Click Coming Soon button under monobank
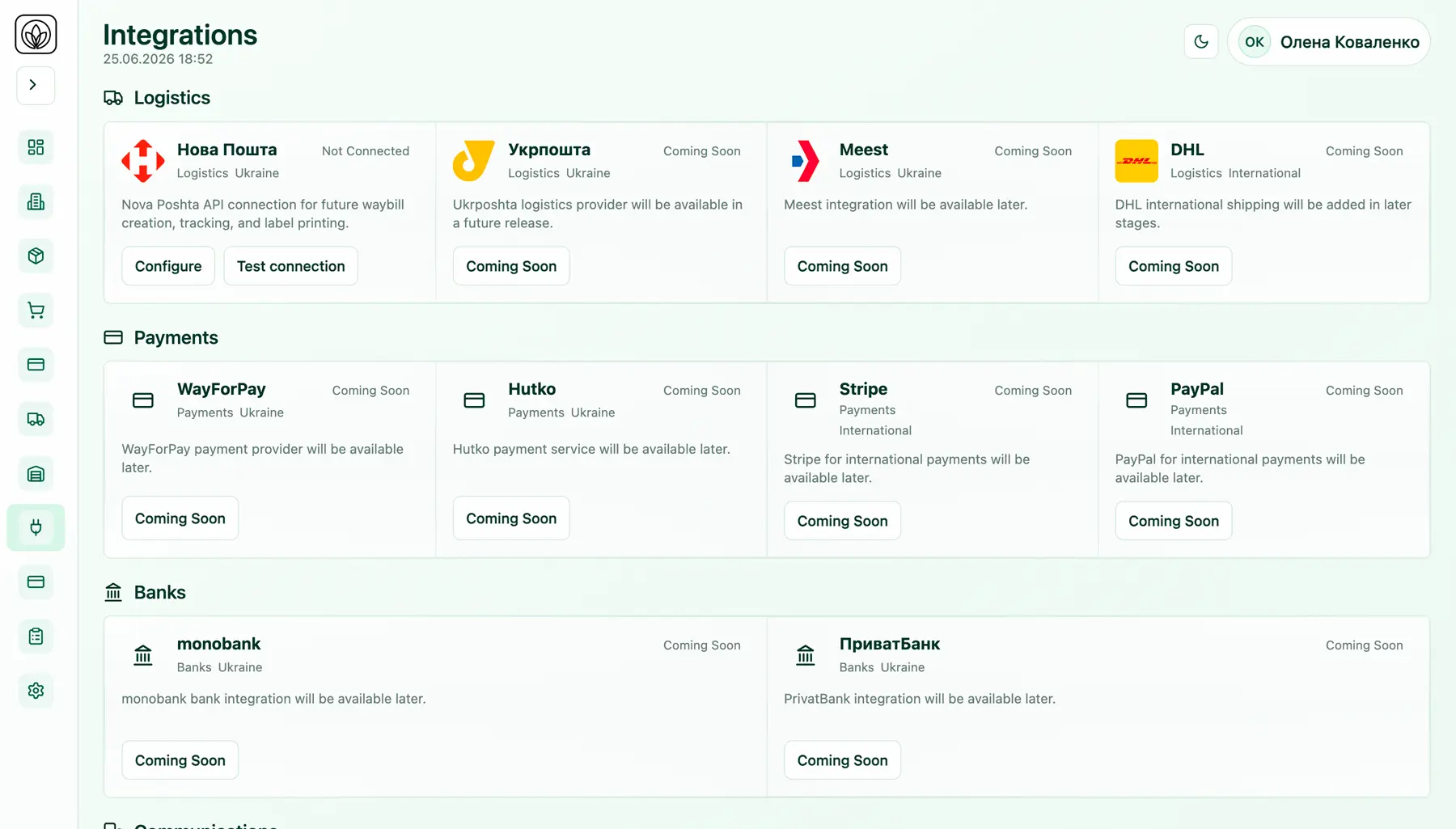1456x829 pixels. coord(180,760)
